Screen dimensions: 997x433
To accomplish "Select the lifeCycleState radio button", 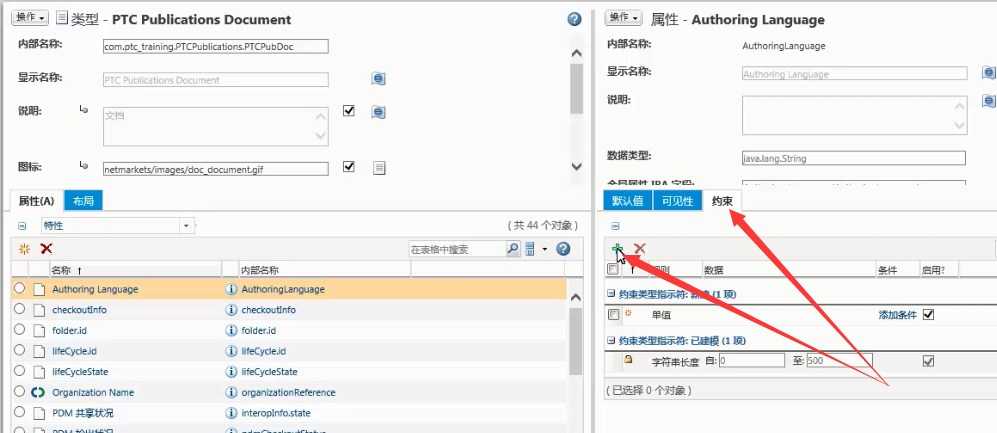I will 19,371.
